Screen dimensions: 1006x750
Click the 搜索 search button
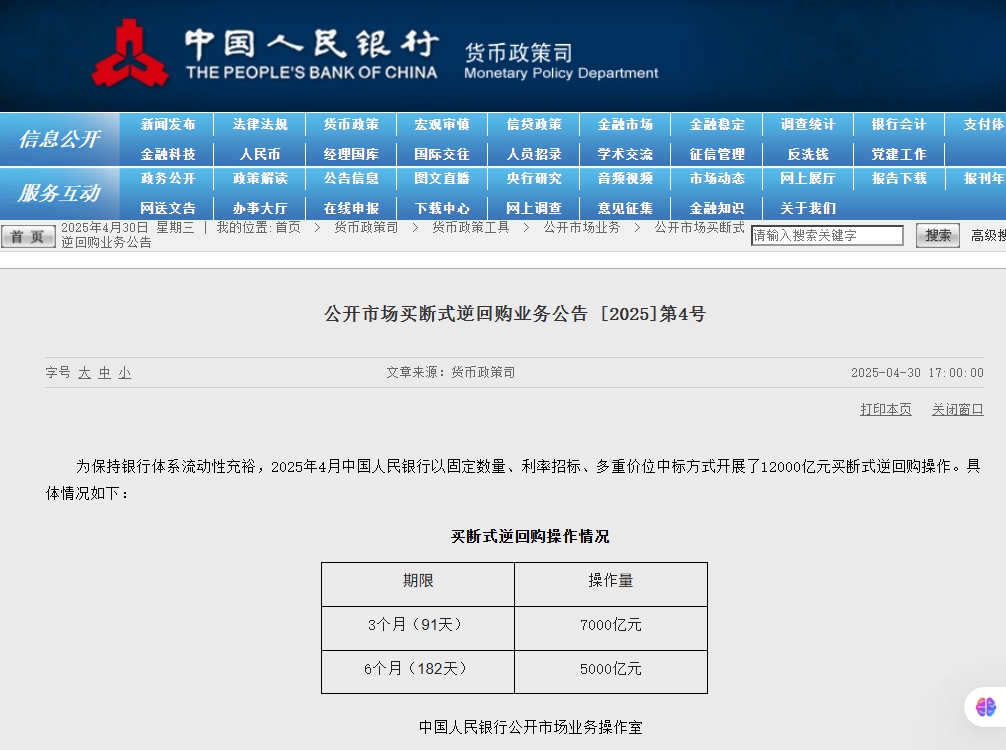(x=937, y=235)
